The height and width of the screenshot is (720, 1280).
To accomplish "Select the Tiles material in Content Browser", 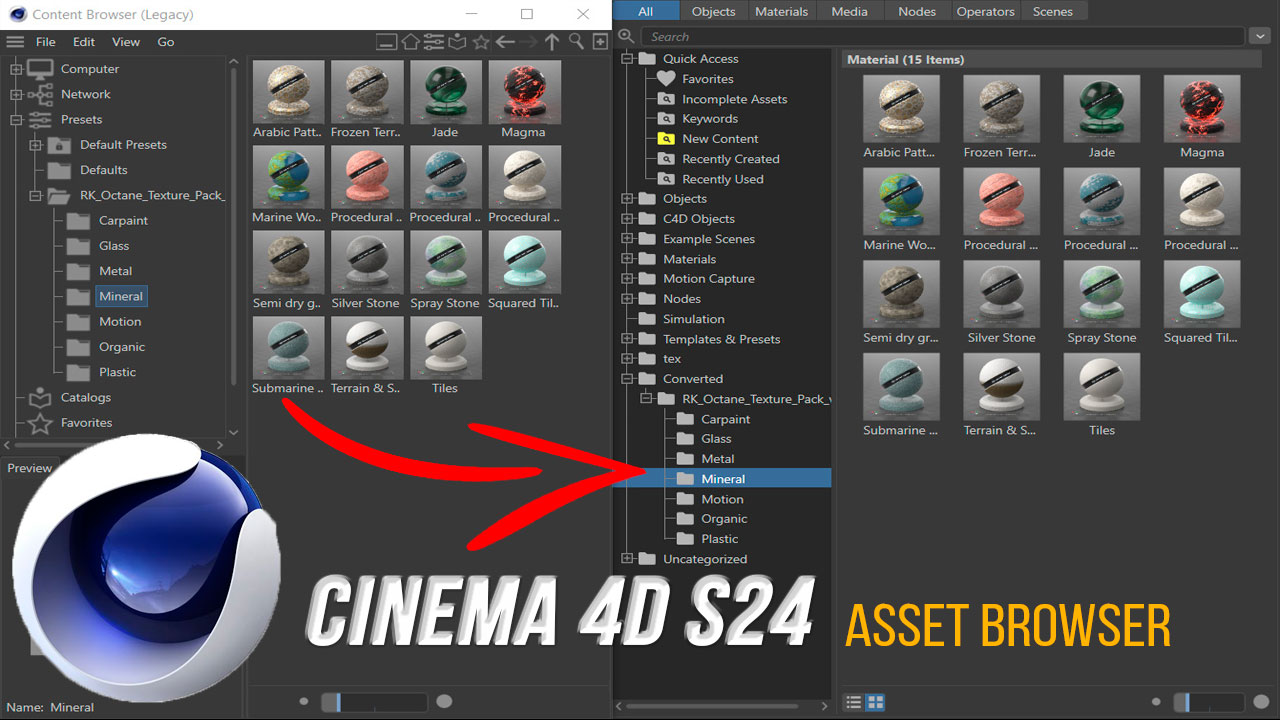I will click(445, 356).
